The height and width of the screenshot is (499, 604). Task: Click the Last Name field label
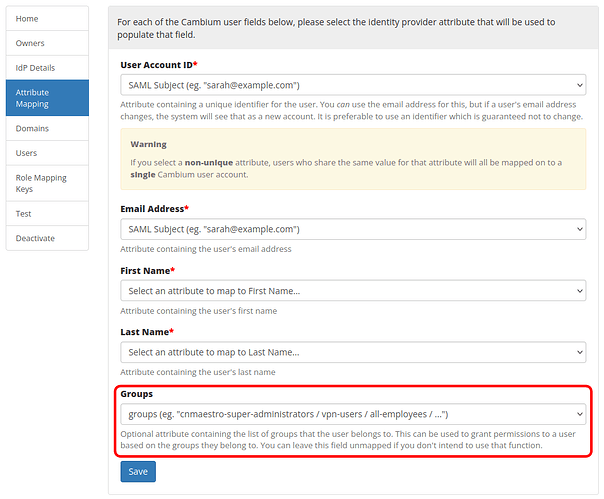tap(147, 332)
